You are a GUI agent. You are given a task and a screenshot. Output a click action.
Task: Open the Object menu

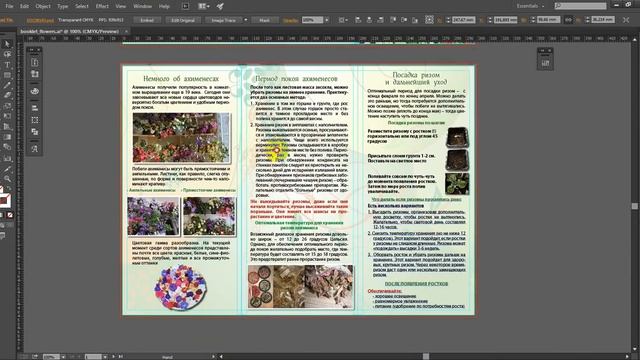click(43, 6)
